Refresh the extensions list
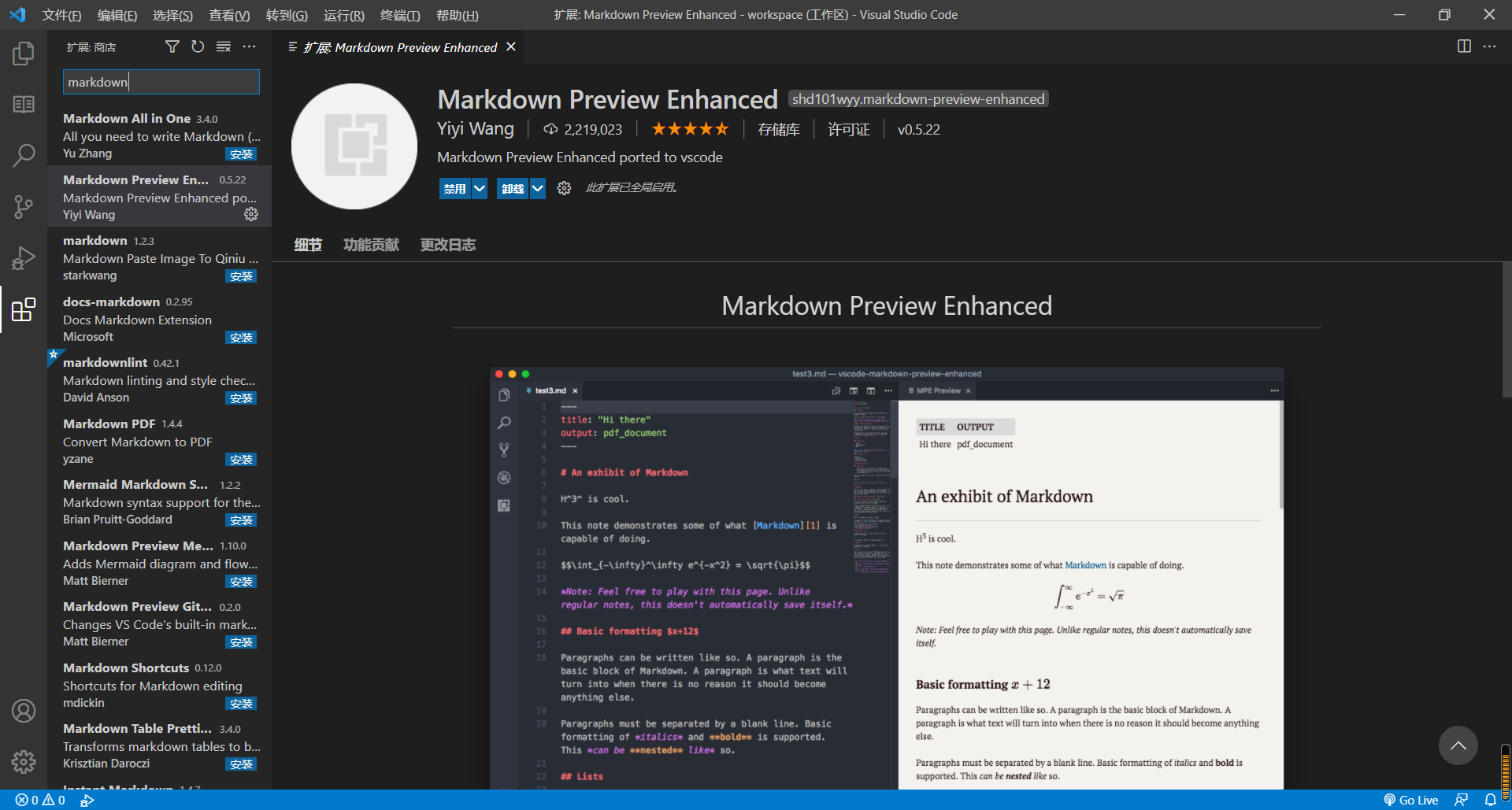 click(198, 47)
